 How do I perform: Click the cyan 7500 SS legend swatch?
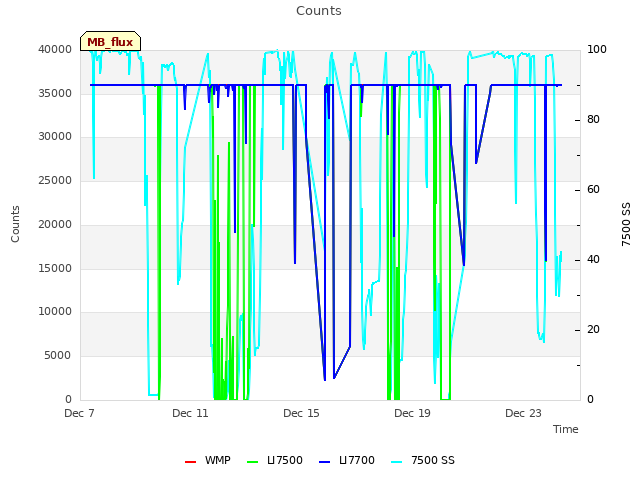click(397, 462)
